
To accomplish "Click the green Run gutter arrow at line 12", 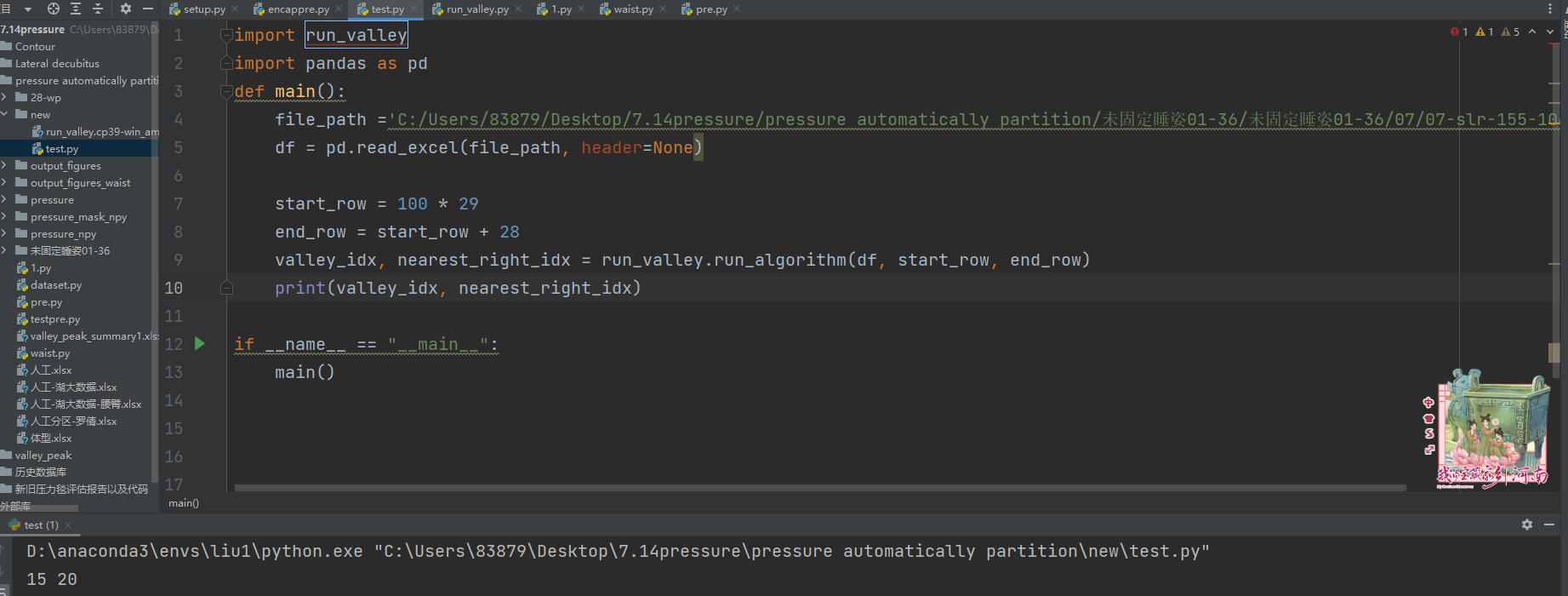I will (200, 343).
